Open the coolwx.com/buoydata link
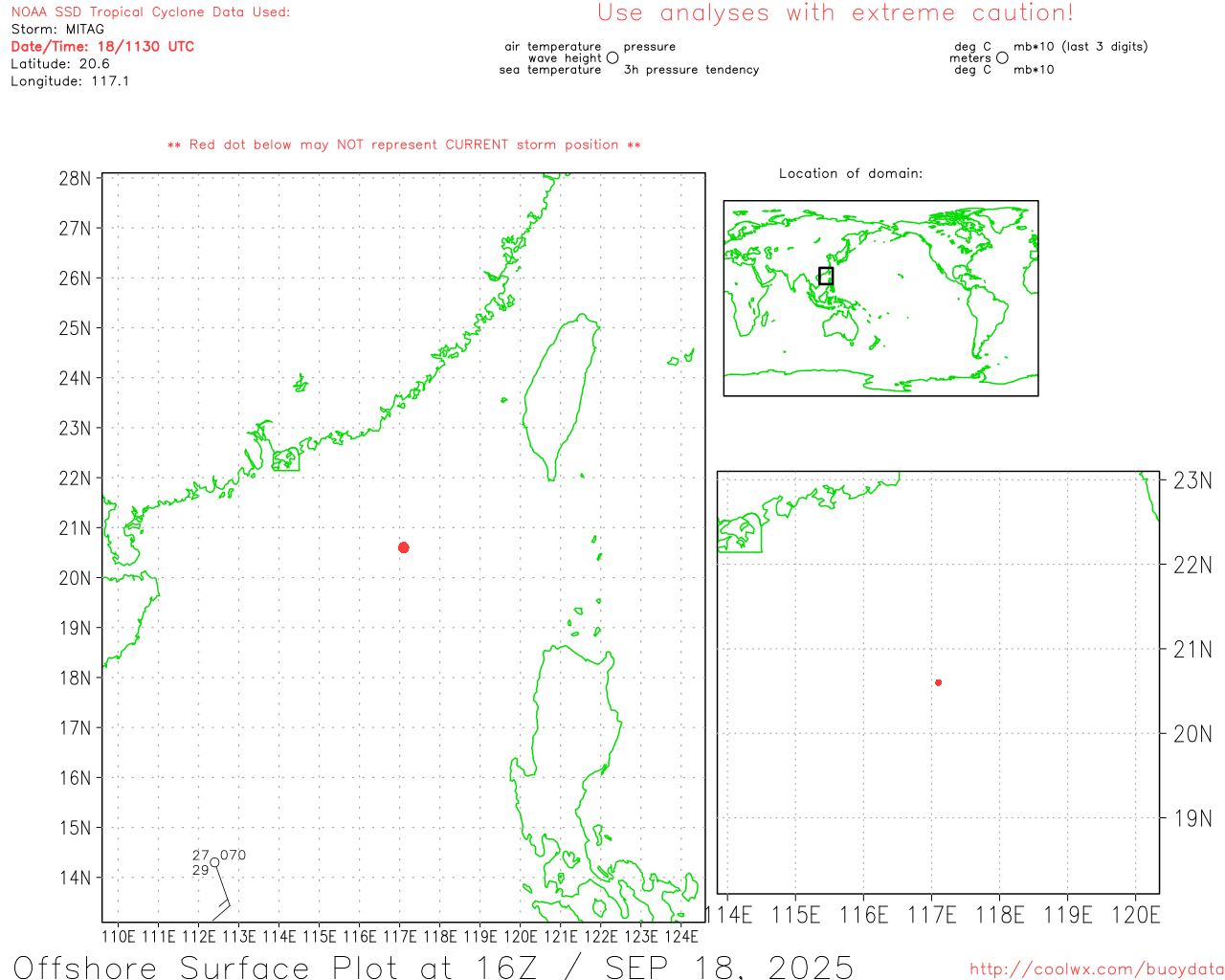Viewport: 1225px width, 980px height. [1097, 969]
